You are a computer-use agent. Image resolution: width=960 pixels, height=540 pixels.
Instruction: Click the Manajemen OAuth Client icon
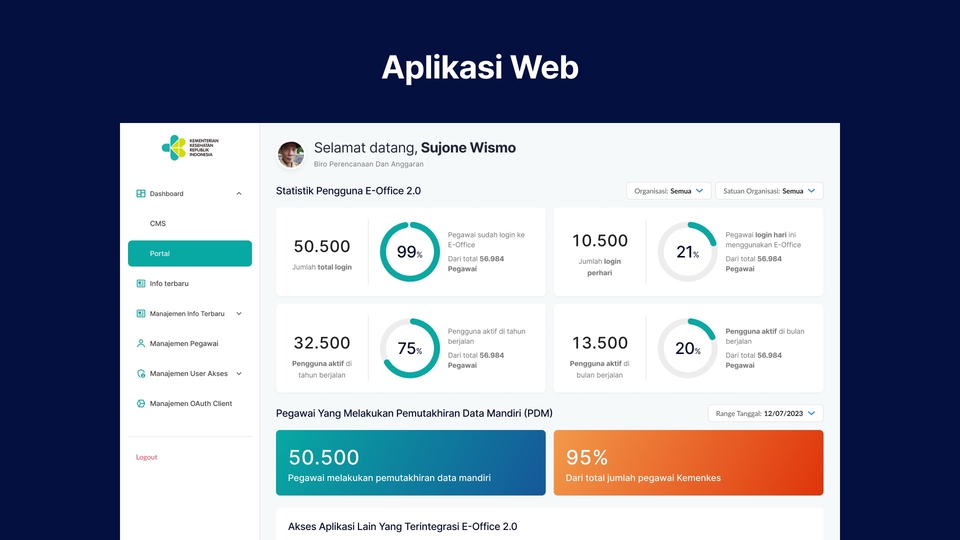tap(141, 404)
